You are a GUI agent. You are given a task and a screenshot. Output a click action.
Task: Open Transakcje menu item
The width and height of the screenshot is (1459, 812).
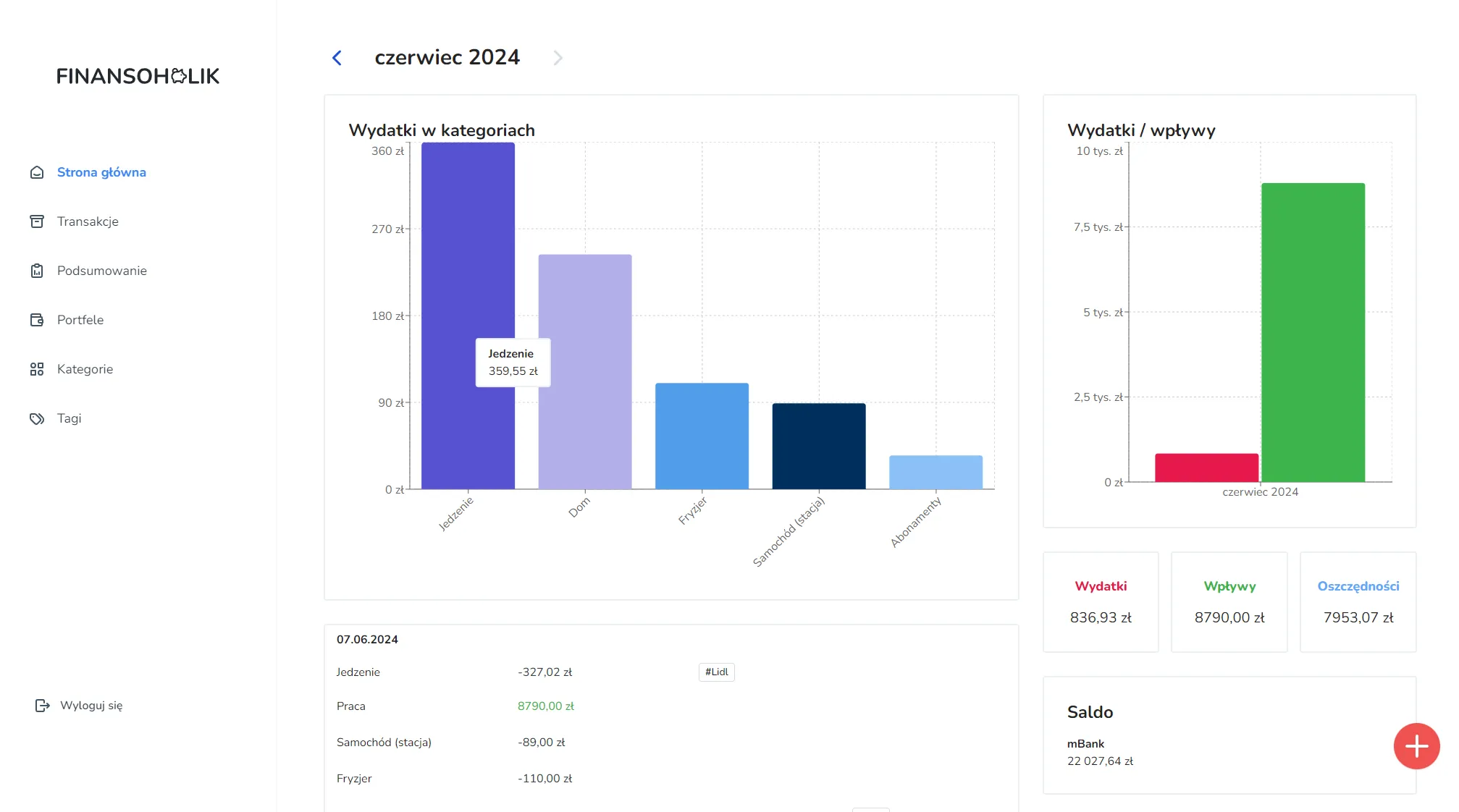pyautogui.click(x=88, y=221)
